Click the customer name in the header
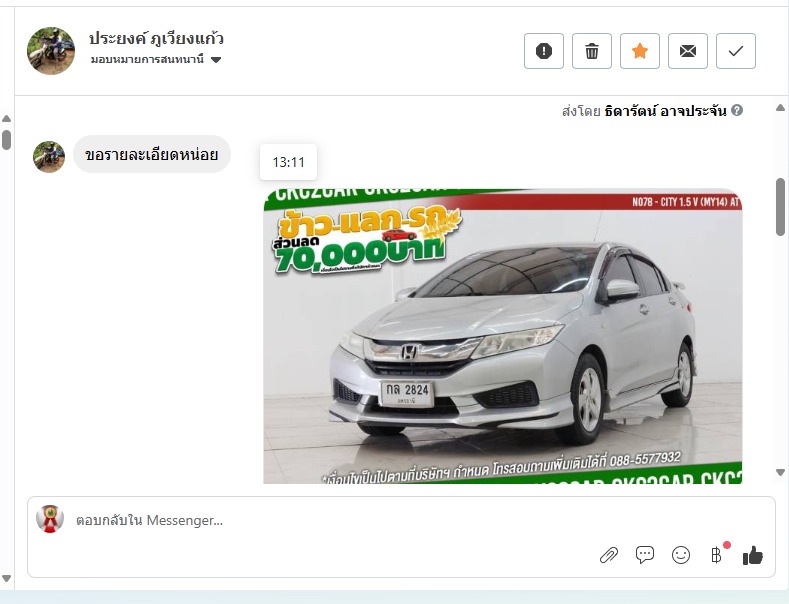This screenshot has width=789, height=604. (156, 38)
